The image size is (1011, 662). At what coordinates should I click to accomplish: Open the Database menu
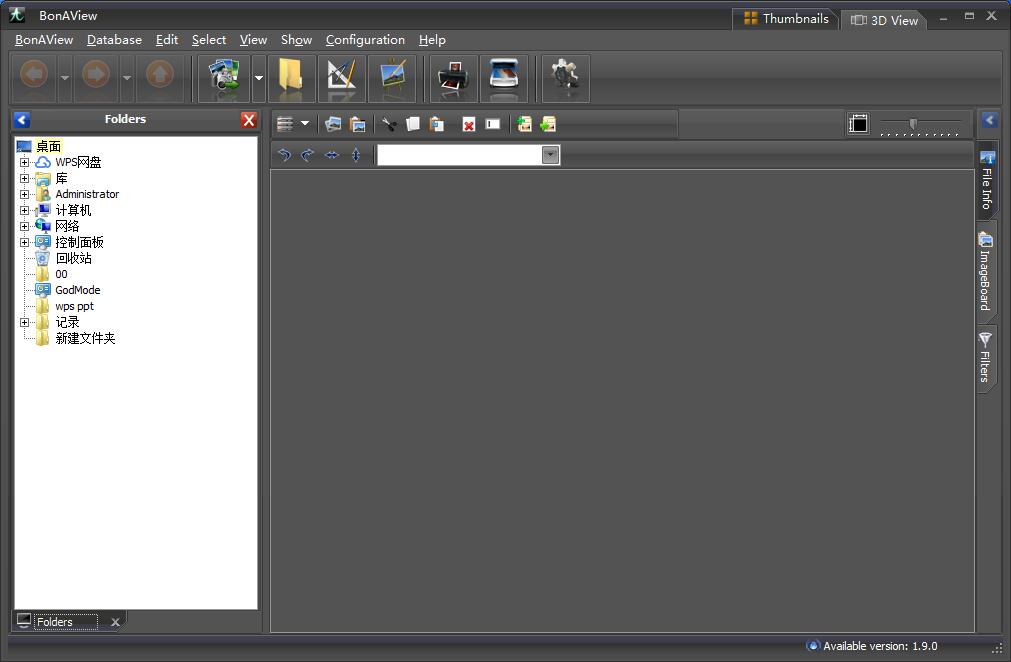pyautogui.click(x=114, y=40)
